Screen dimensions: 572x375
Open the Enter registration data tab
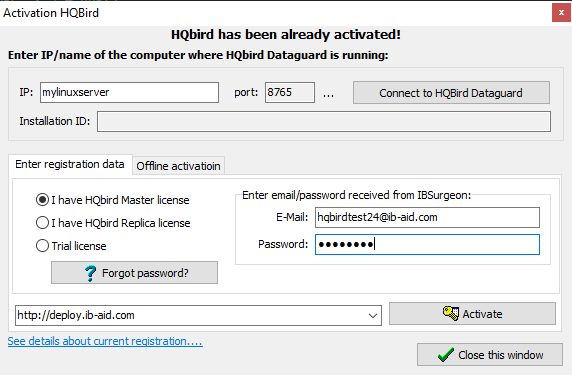tap(70, 164)
